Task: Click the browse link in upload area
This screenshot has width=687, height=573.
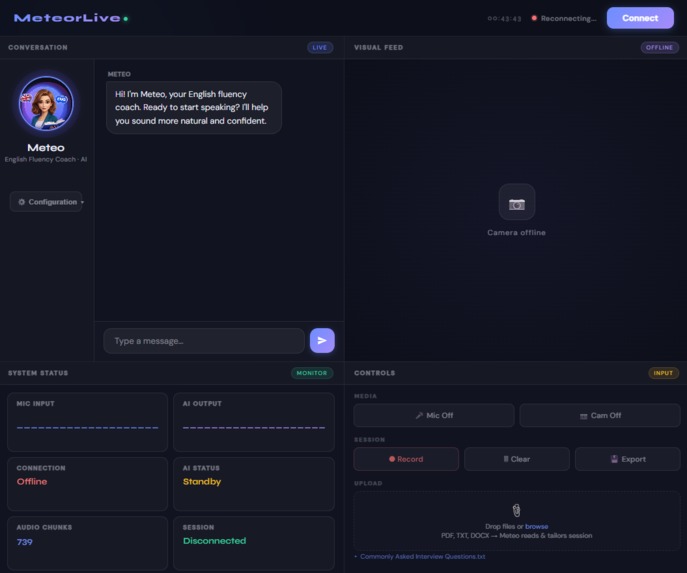Action: pos(536,527)
